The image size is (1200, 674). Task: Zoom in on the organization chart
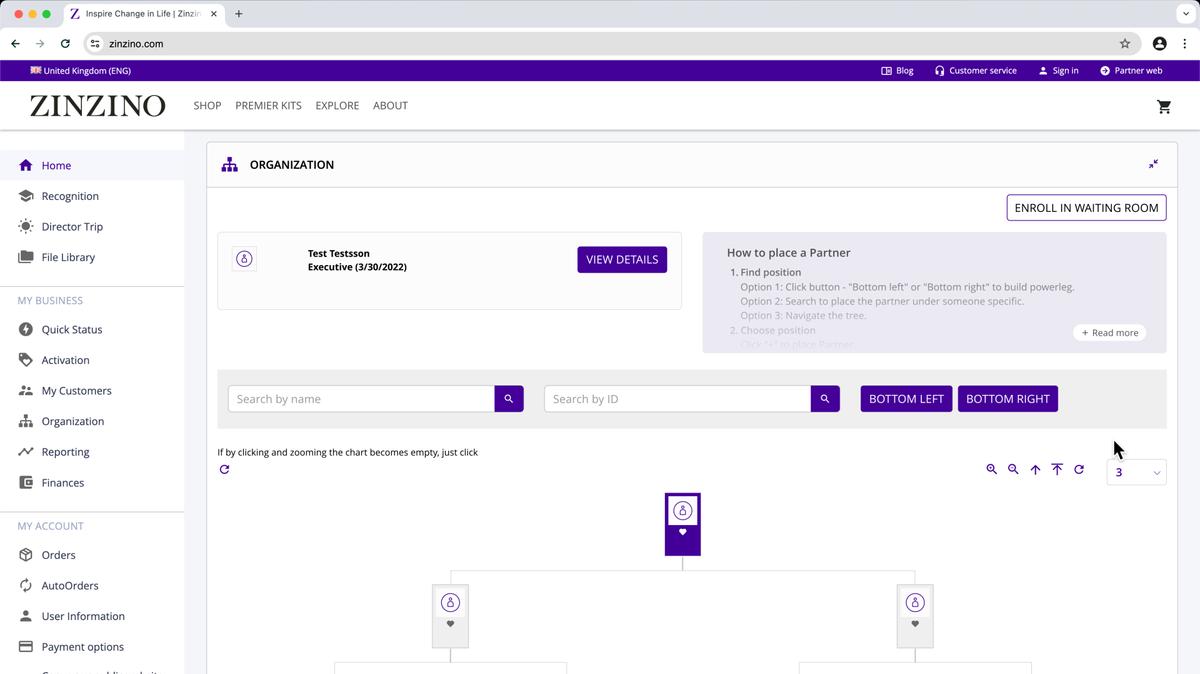pos(991,469)
